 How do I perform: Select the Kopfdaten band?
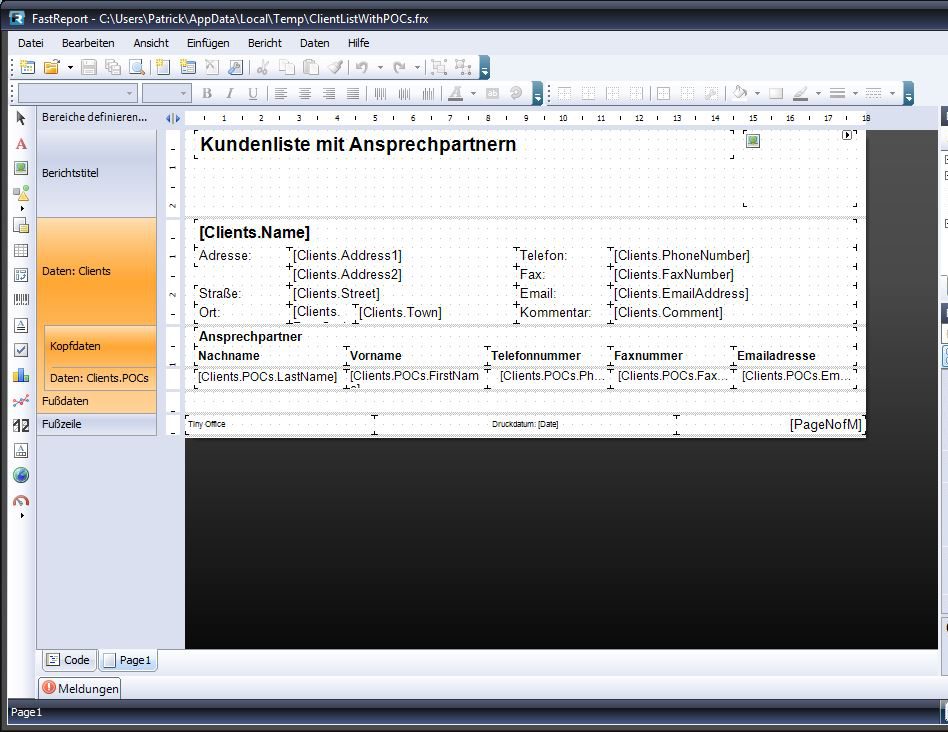[x=100, y=346]
